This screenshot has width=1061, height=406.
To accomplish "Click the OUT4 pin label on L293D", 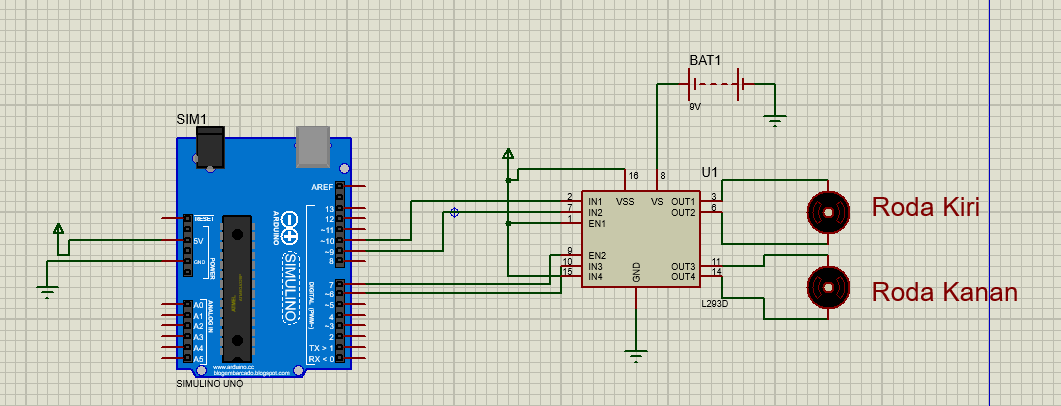I will [683, 277].
